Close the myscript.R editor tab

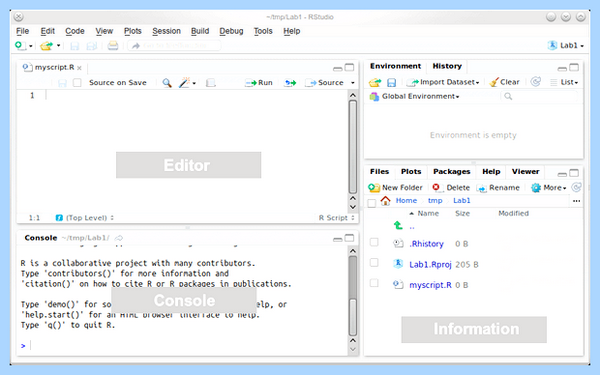[79, 68]
